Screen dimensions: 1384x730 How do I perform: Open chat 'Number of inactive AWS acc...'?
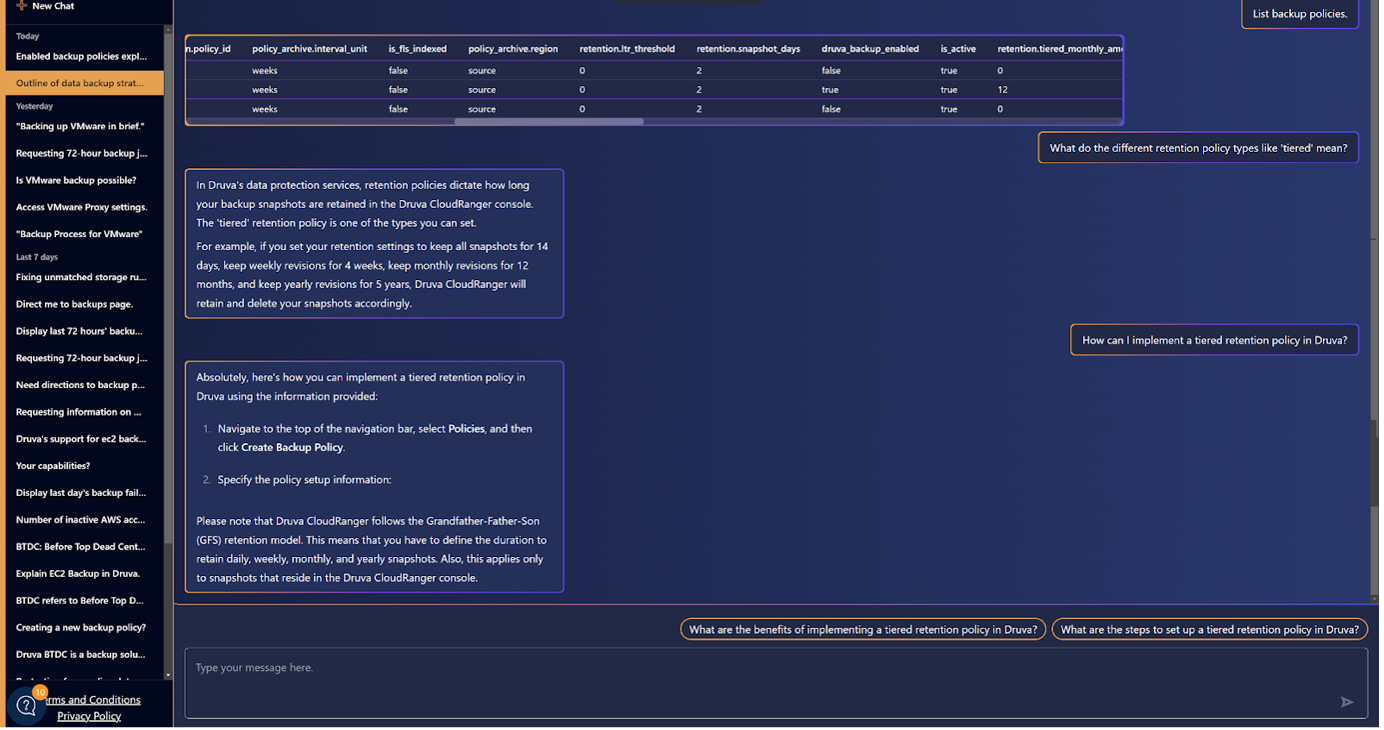81,520
